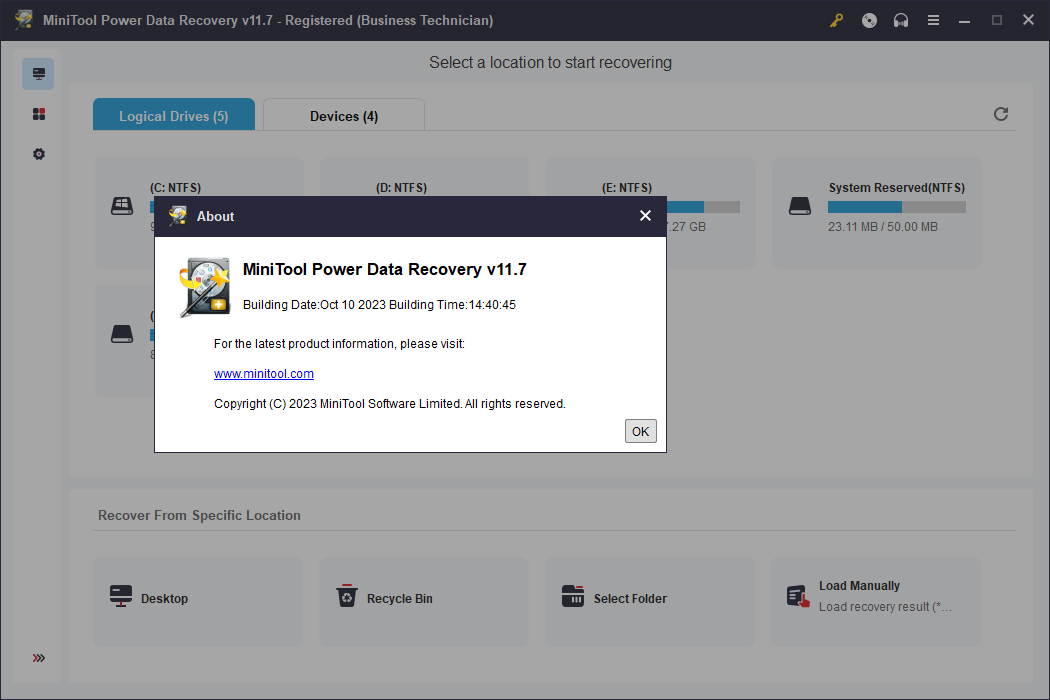Choose Desktop recovery location
This screenshot has height=700, width=1050.
[198, 602]
